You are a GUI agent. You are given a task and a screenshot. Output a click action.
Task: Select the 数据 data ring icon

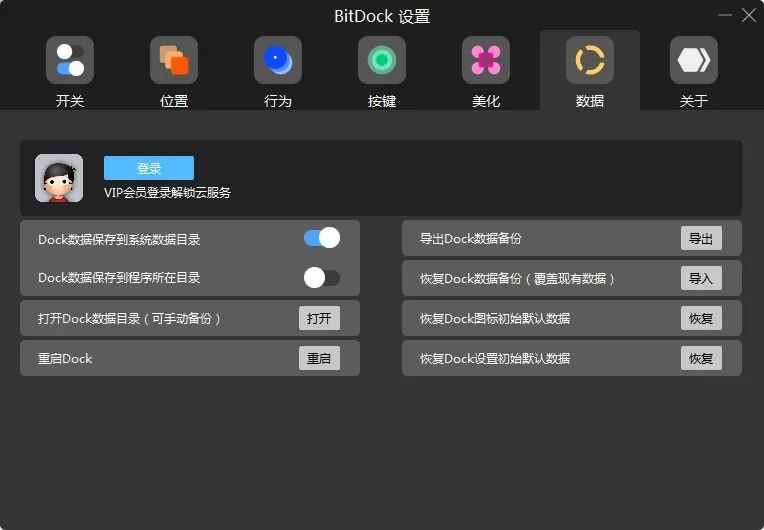tap(590, 60)
